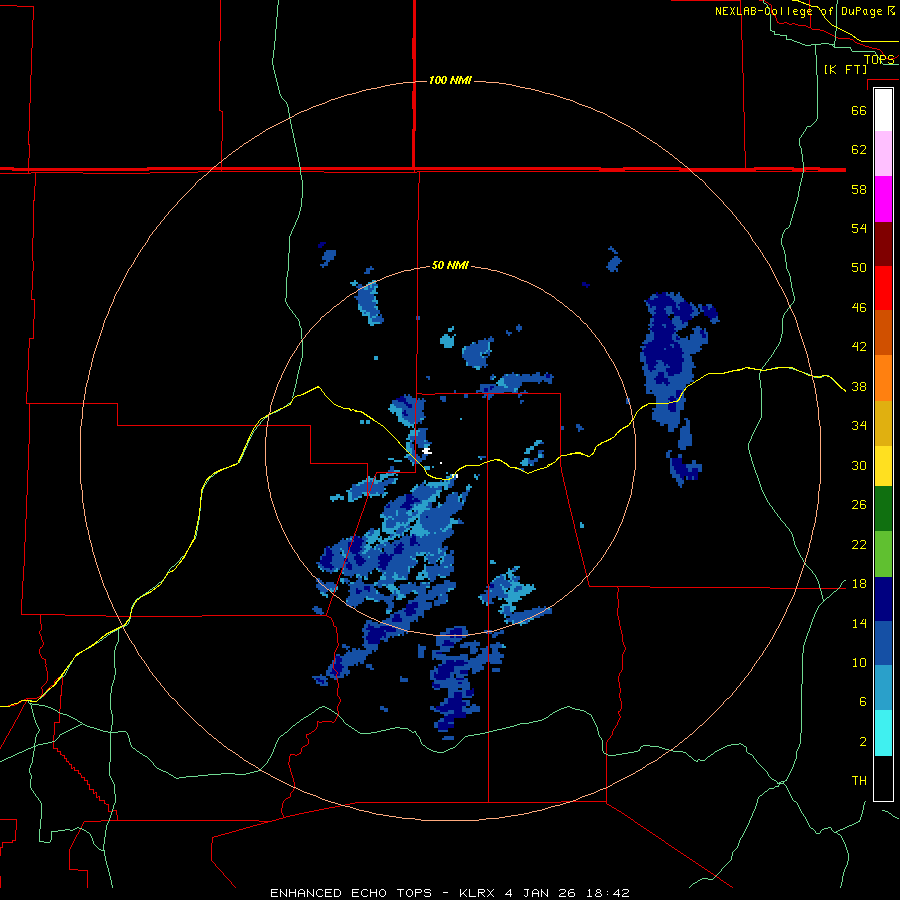Click the TH legend label
Screen dimensions: 900x900
[x=859, y=781]
